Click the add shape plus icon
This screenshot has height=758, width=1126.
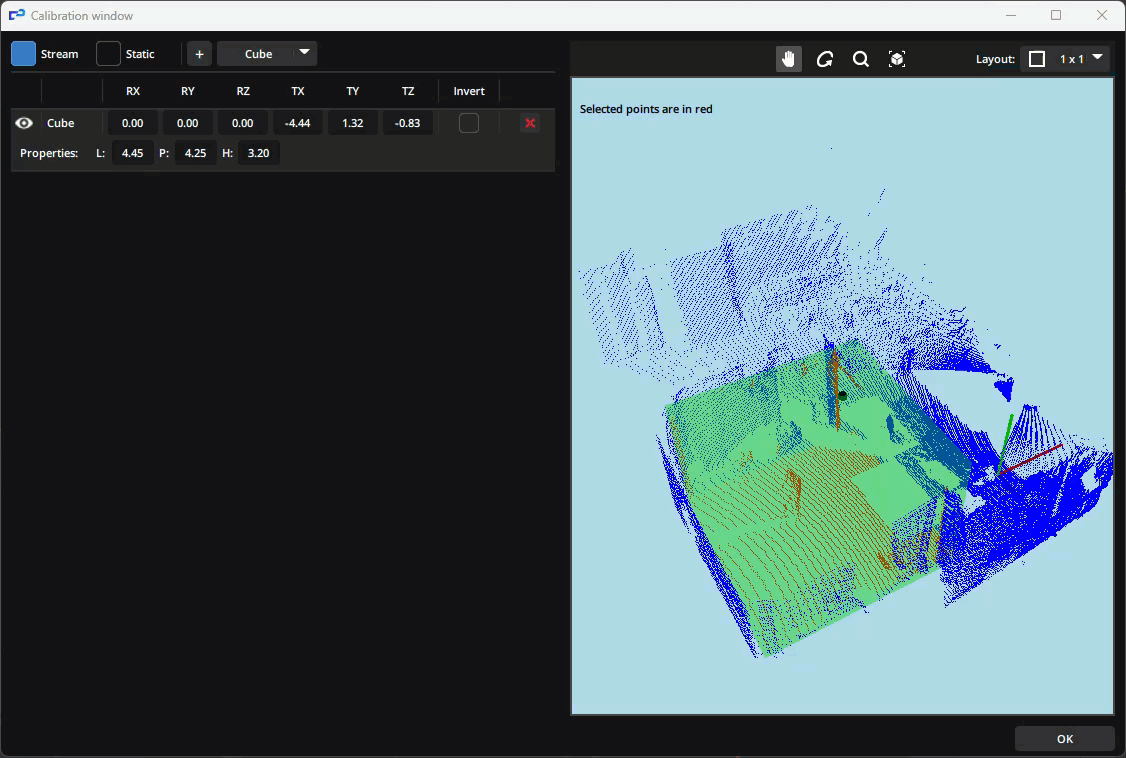(x=199, y=53)
